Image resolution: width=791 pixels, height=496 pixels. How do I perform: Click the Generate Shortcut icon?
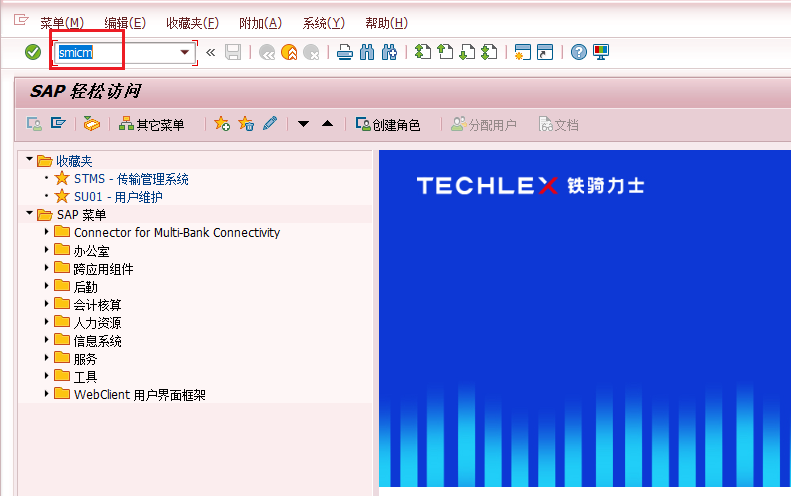[545, 52]
